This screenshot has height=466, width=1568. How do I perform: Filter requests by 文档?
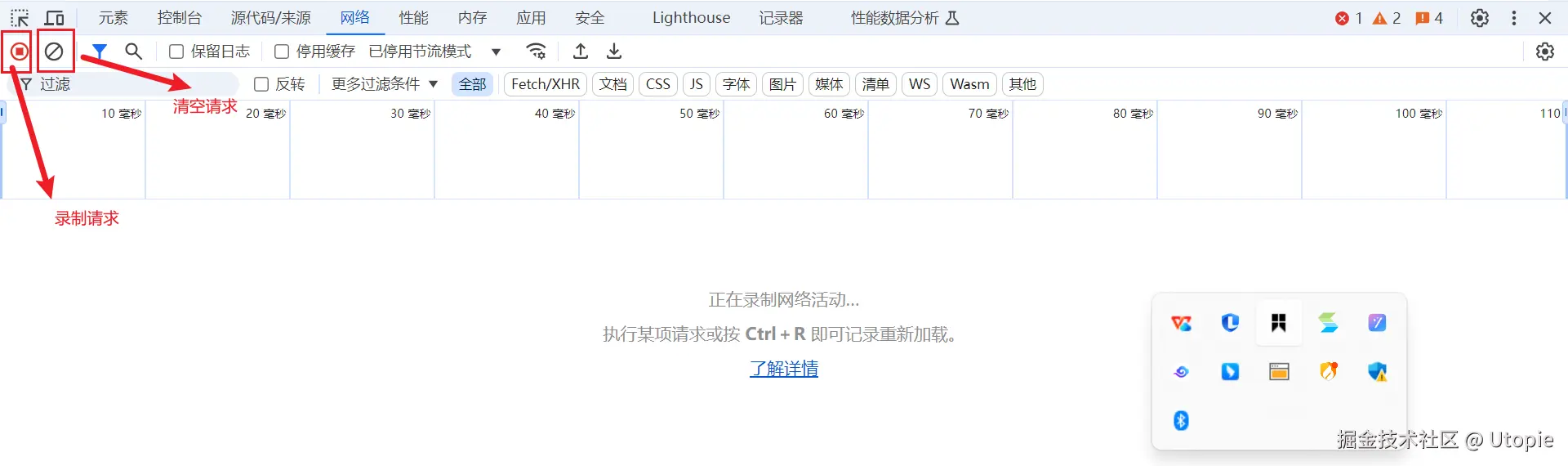[x=613, y=84]
